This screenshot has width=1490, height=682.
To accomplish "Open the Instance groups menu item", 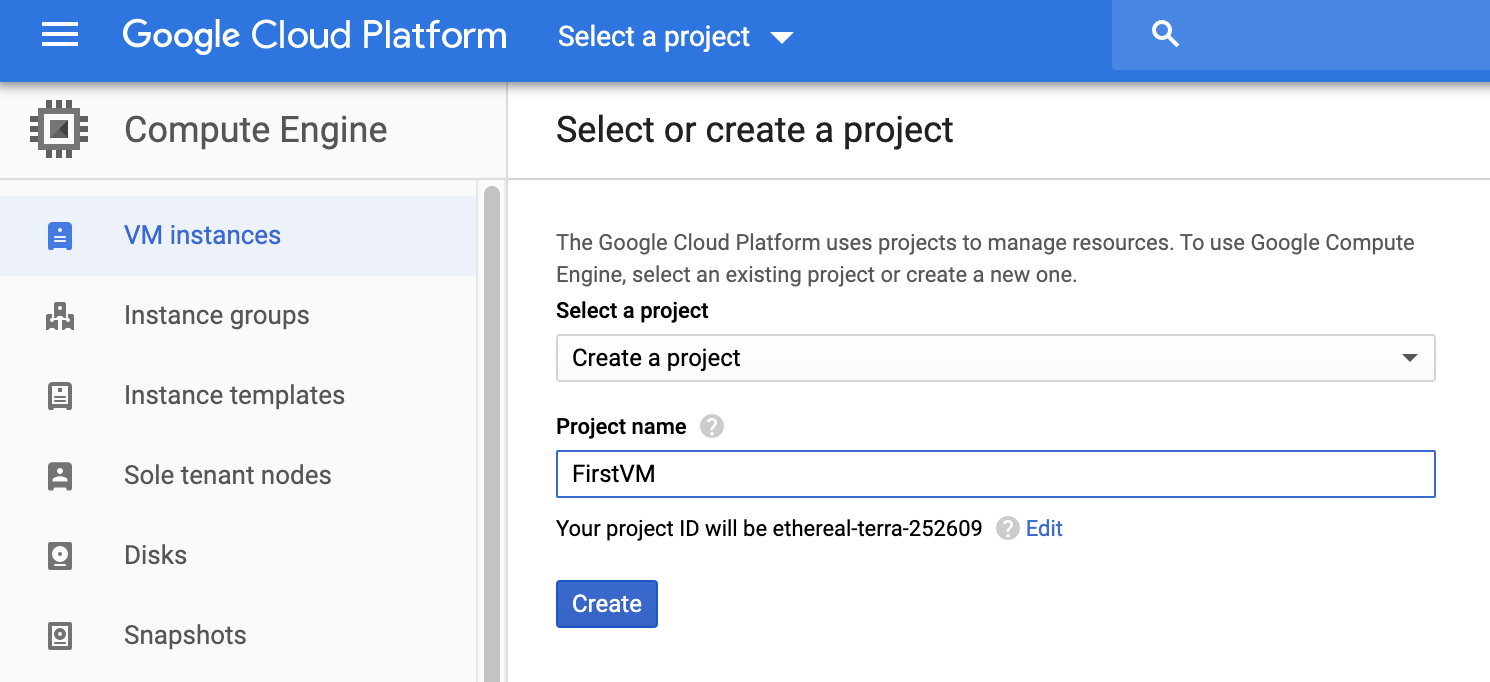I will click(x=216, y=316).
